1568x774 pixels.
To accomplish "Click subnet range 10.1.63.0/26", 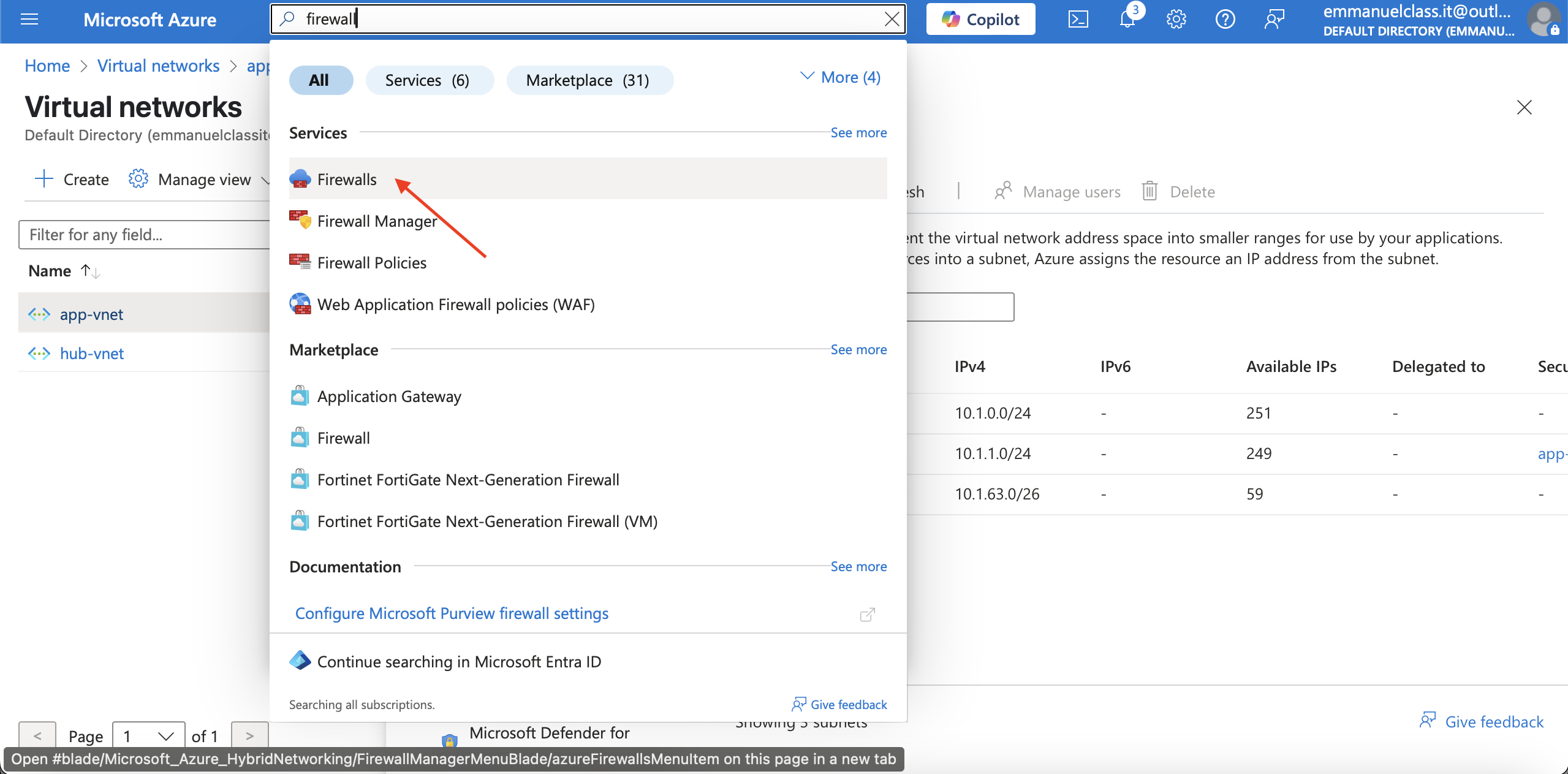I will tap(997, 494).
